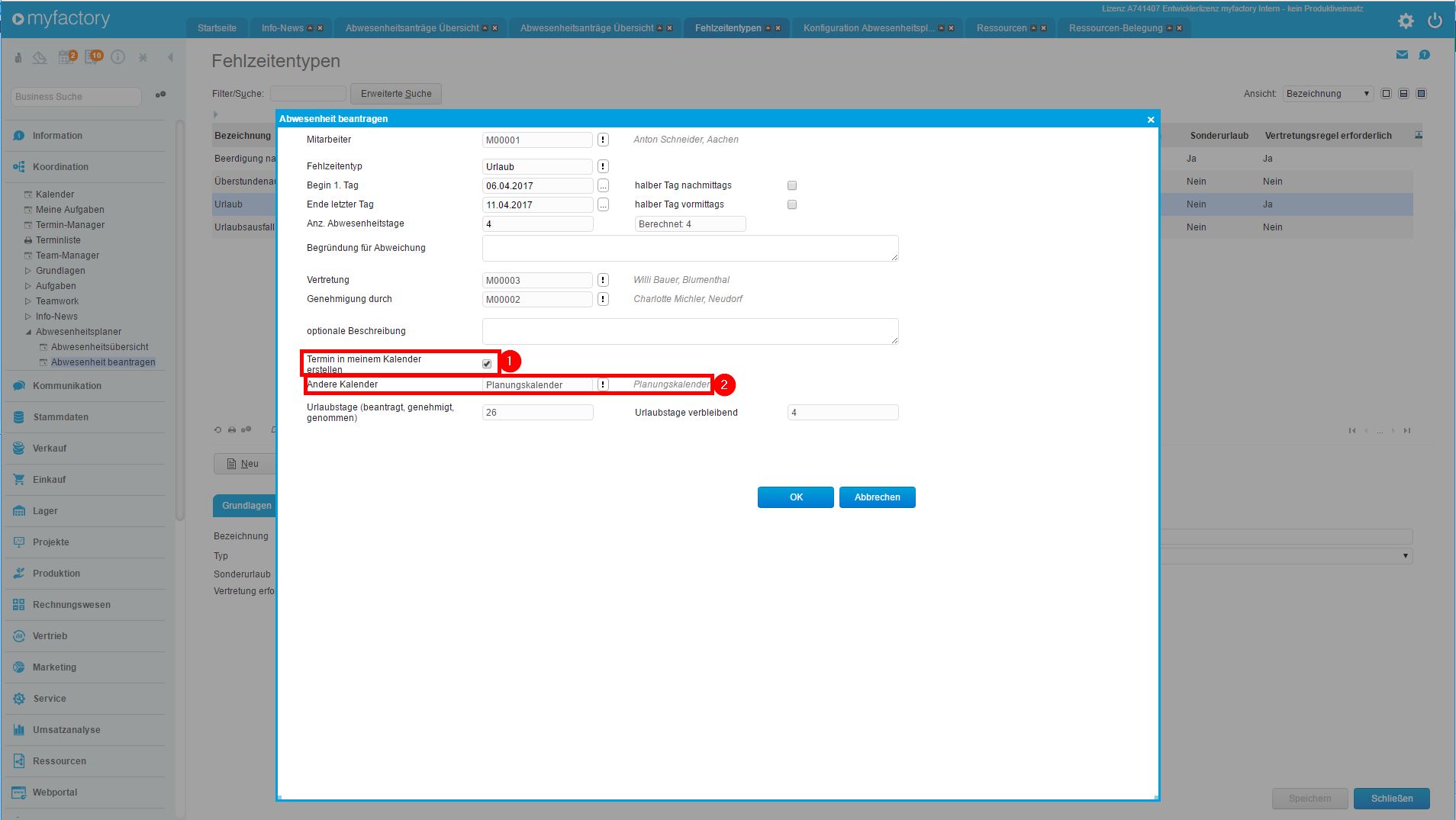Open the settings gear icon

pos(1406,21)
